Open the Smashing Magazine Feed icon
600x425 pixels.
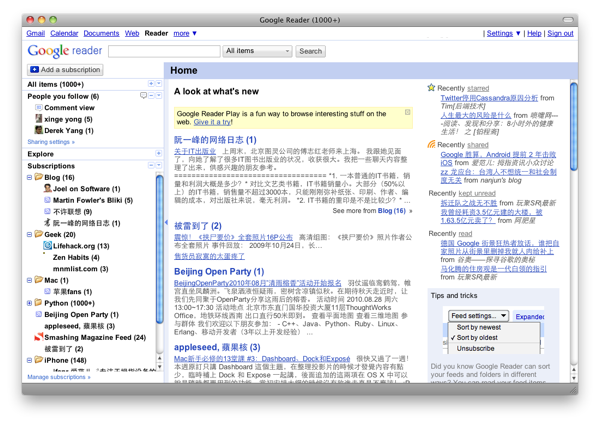point(38,337)
